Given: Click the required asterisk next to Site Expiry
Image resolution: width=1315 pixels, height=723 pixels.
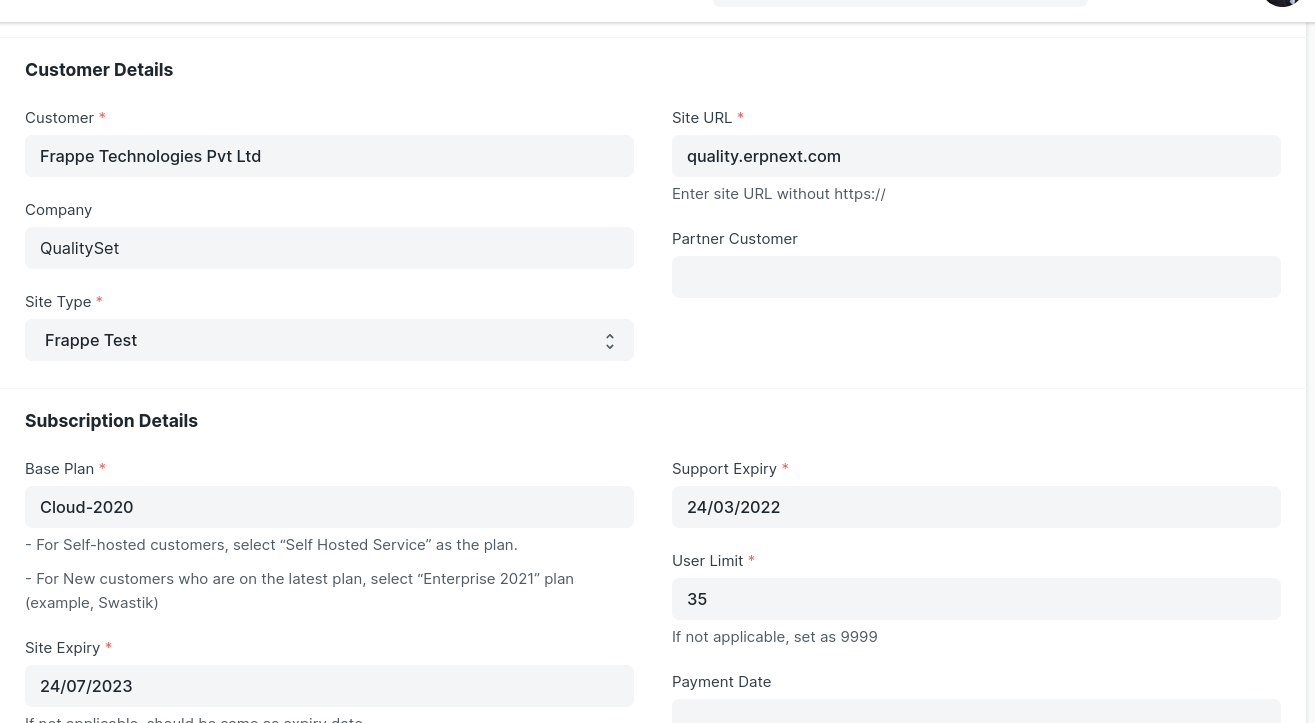Looking at the screenshot, I should click(x=108, y=647).
